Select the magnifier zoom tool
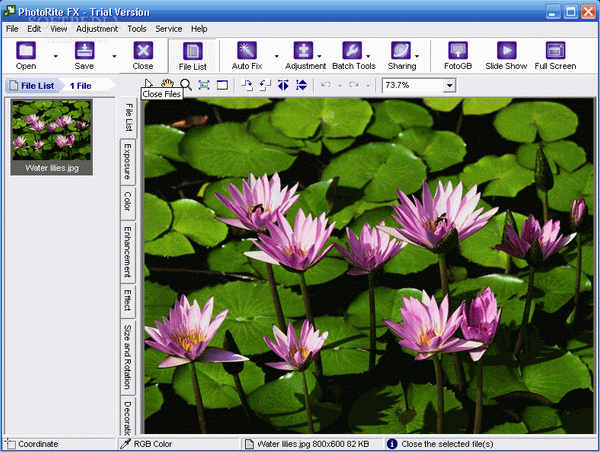Image resolution: width=600 pixels, height=452 pixels. pos(186,85)
